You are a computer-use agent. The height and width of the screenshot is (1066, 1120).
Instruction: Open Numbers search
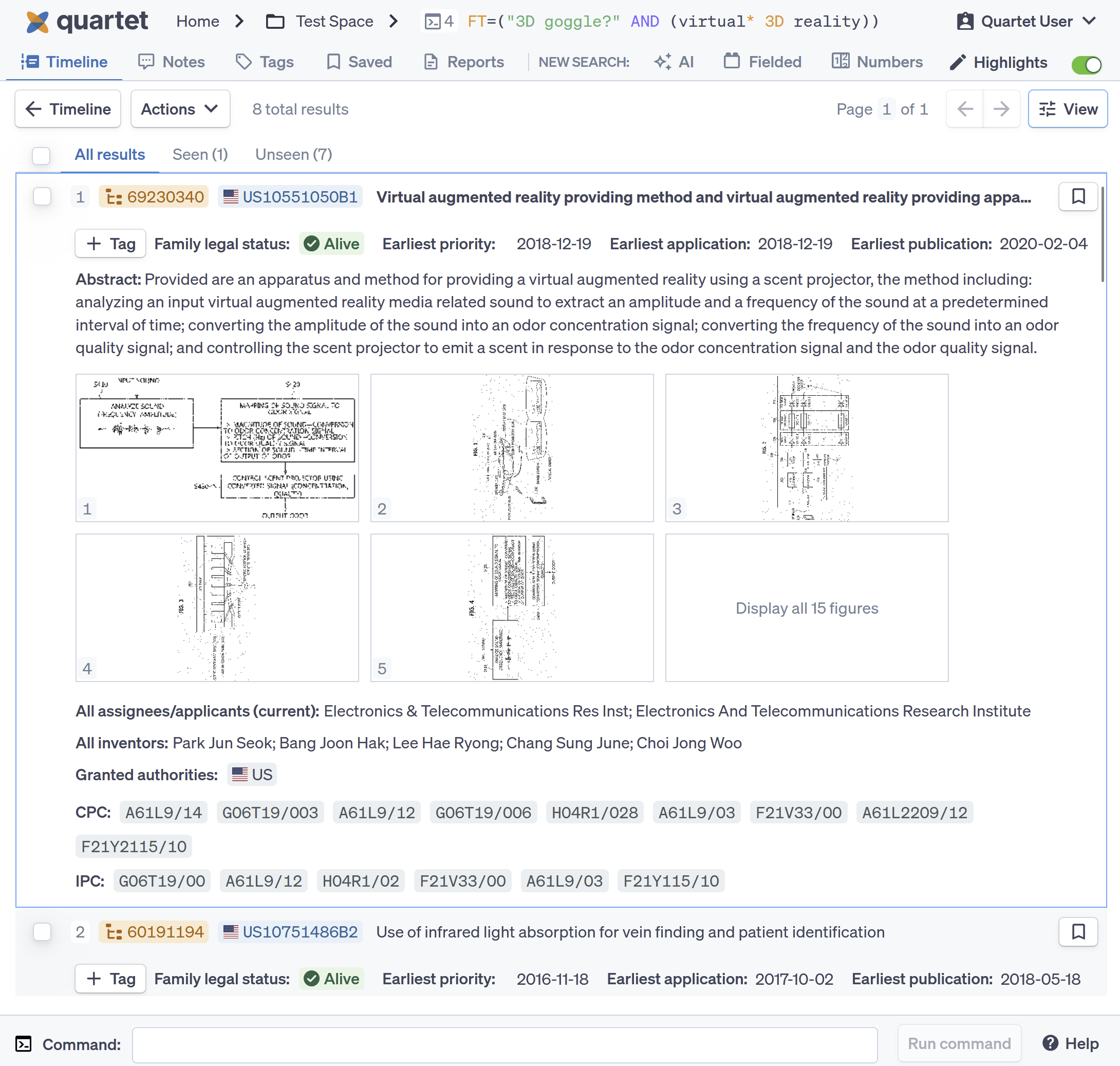coord(878,62)
